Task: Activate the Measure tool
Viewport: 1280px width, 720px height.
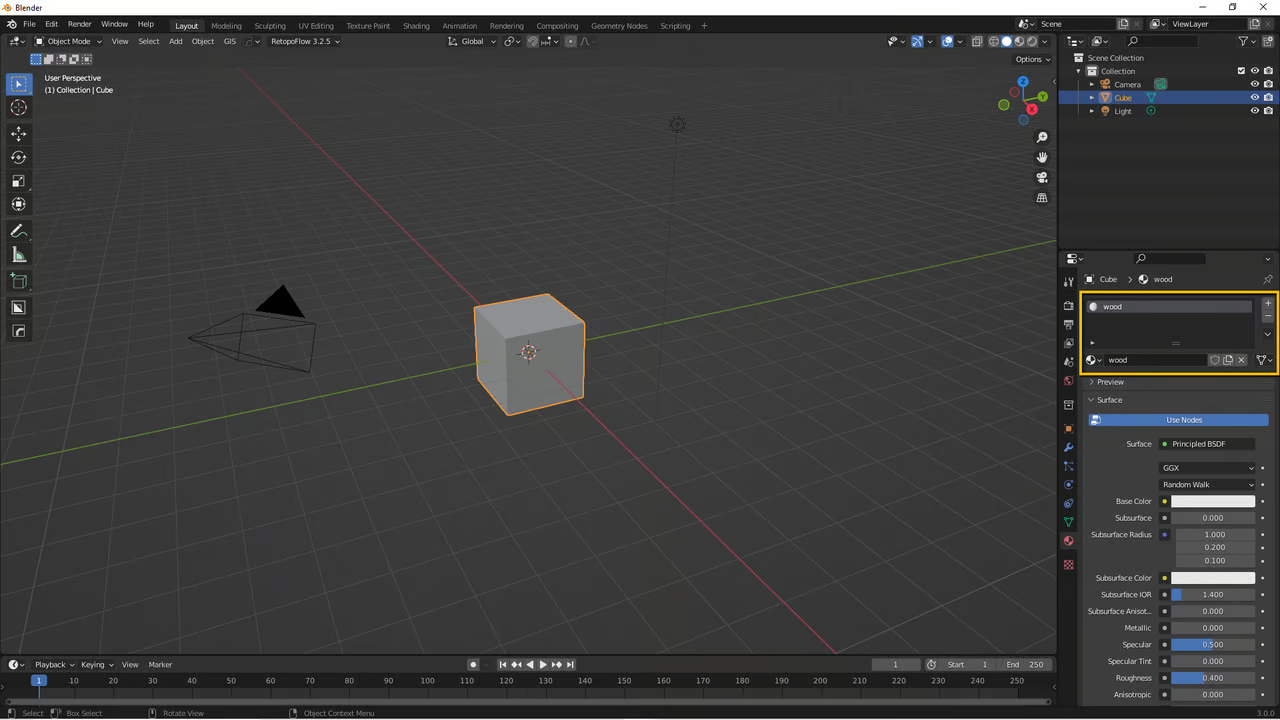Action: [x=18, y=254]
